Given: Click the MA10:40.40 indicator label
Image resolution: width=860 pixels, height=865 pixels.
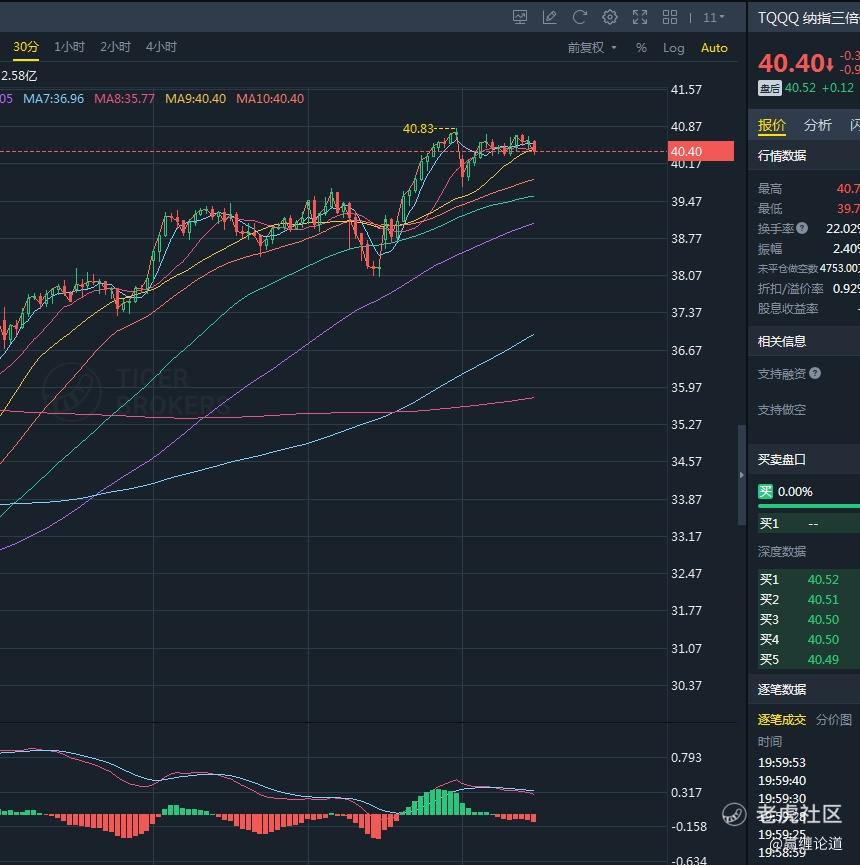Looking at the screenshot, I should [270, 99].
